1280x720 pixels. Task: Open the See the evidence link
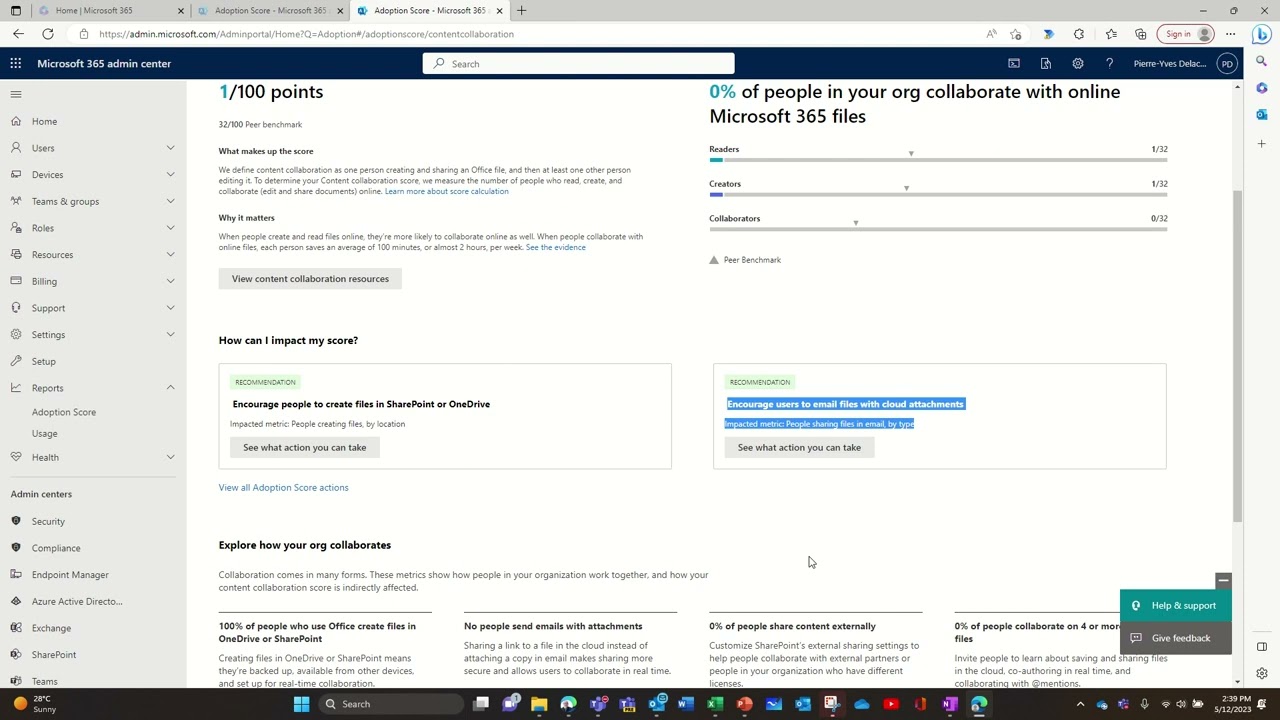click(x=556, y=247)
